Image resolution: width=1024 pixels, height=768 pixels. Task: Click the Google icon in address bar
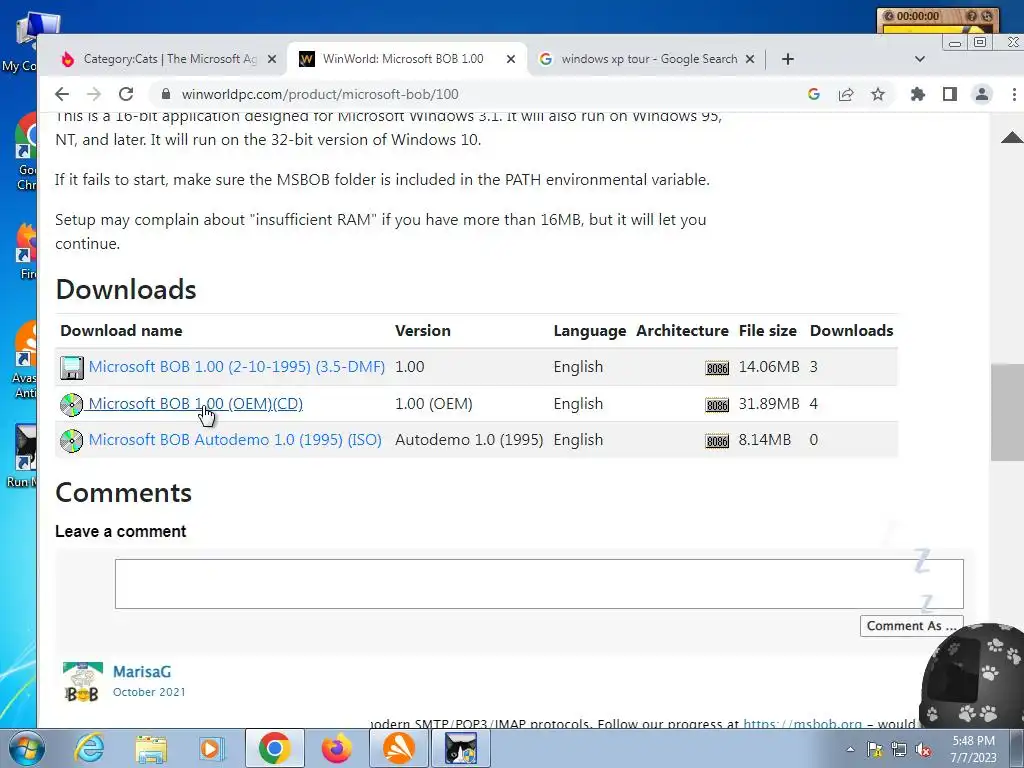click(814, 94)
